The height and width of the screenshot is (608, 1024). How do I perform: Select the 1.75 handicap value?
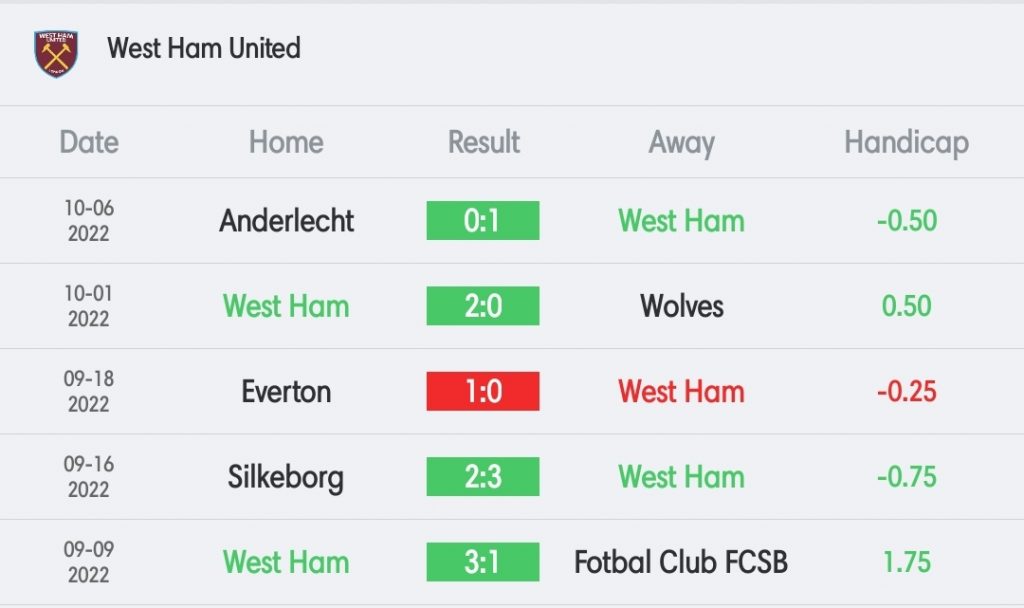[906, 562]
